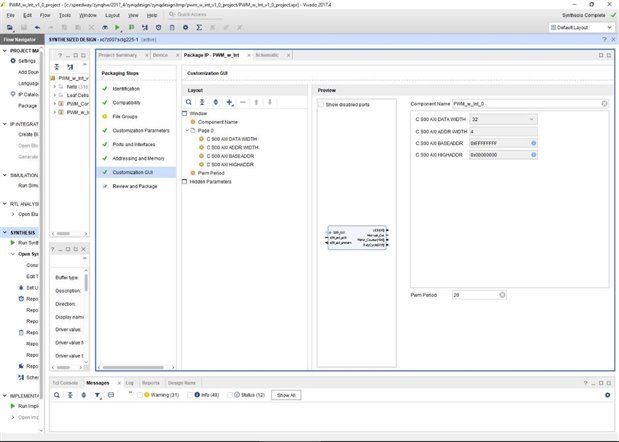
Task: Toggle the Info (49) messages checkbox
Action: 190,395
